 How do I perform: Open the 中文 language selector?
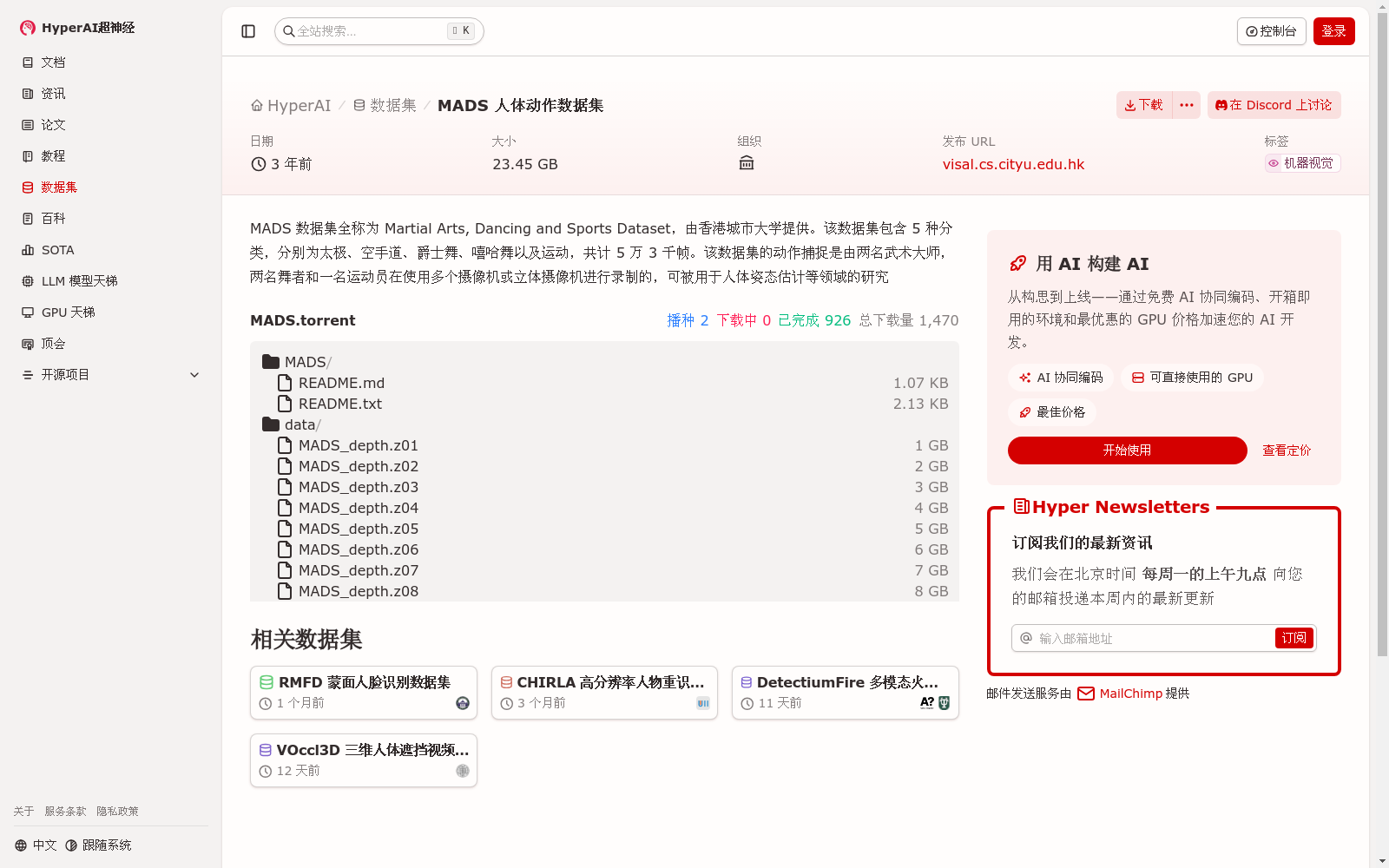[36, 845]
